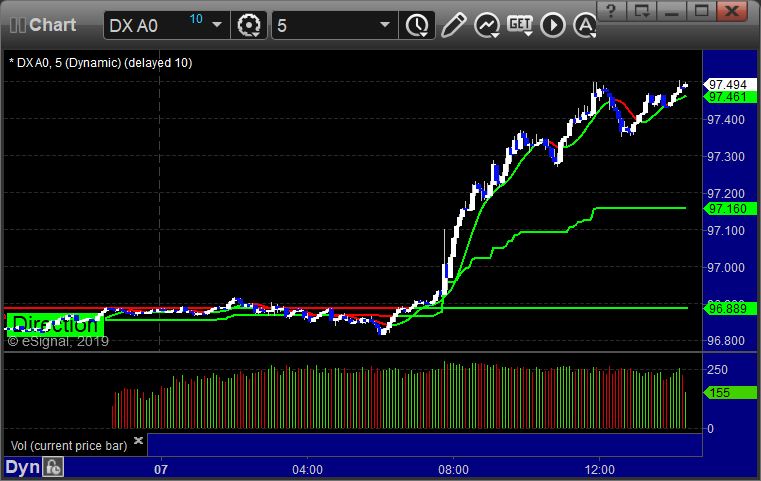Image resolution: width=761 pixels, height=481 pixels.
Task: Click the chart help question mark button
Action: [613, 11]
